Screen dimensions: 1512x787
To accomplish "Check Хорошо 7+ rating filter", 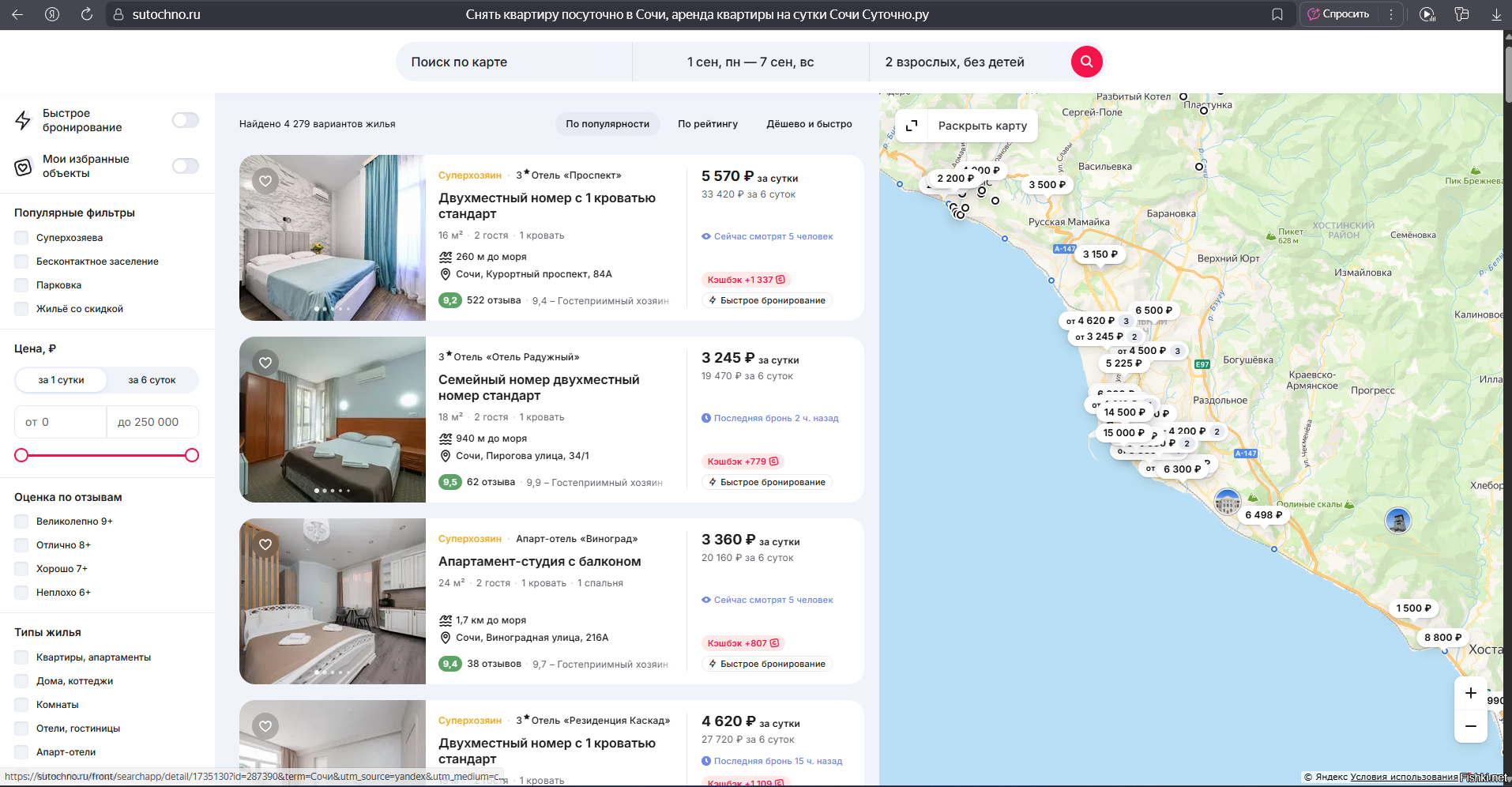I will click(21, 569).
